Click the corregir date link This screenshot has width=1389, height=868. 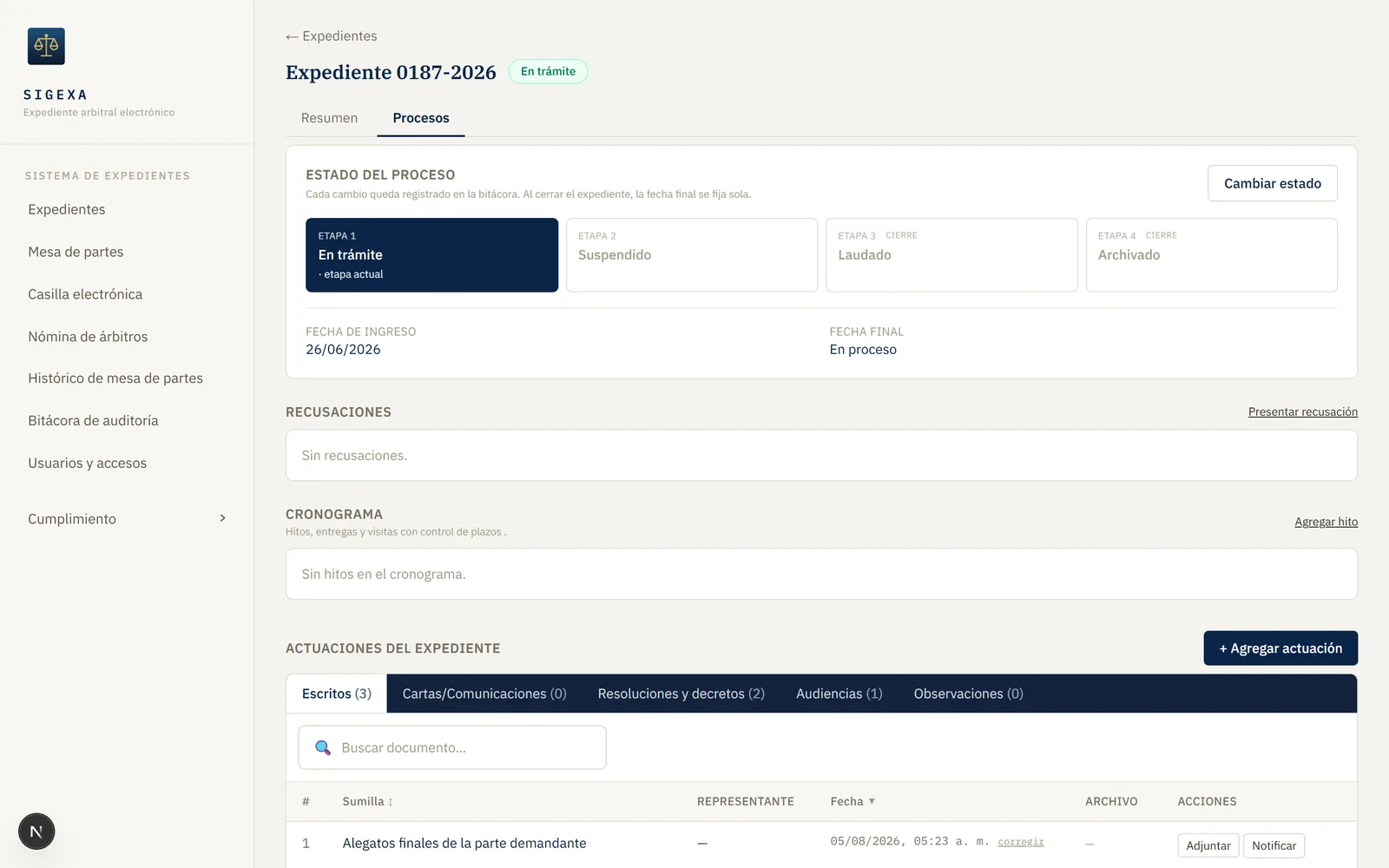(x=1021, y=842)
